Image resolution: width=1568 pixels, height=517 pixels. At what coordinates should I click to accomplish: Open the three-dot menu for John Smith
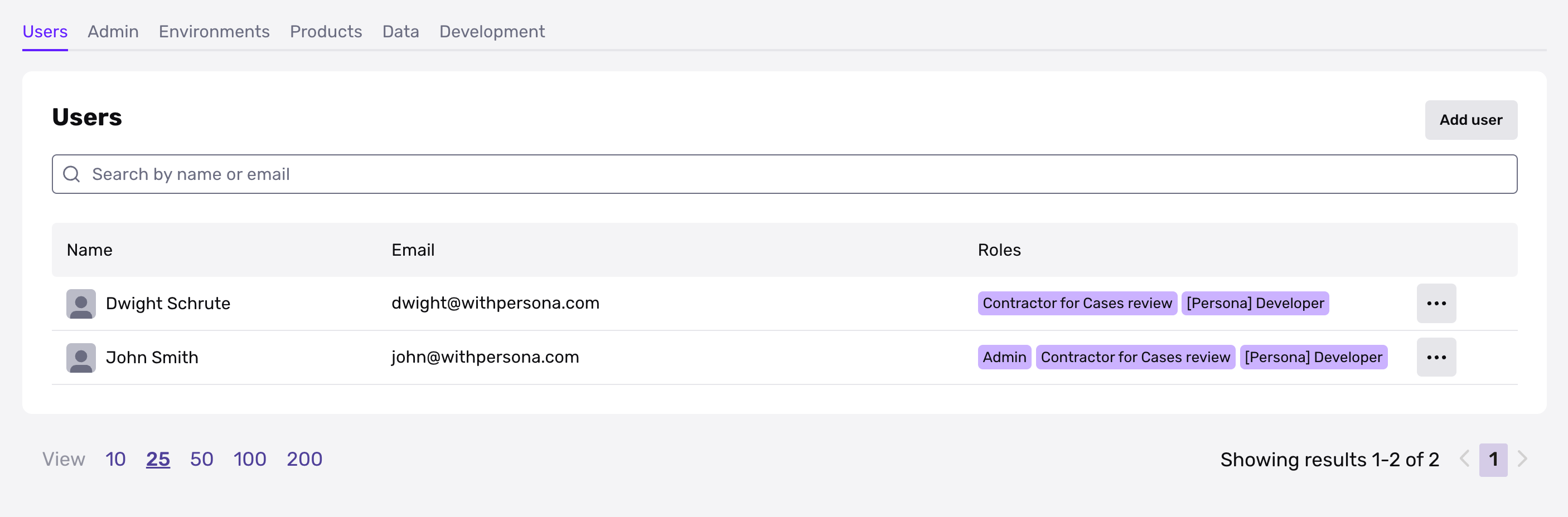coord(1436,358)
